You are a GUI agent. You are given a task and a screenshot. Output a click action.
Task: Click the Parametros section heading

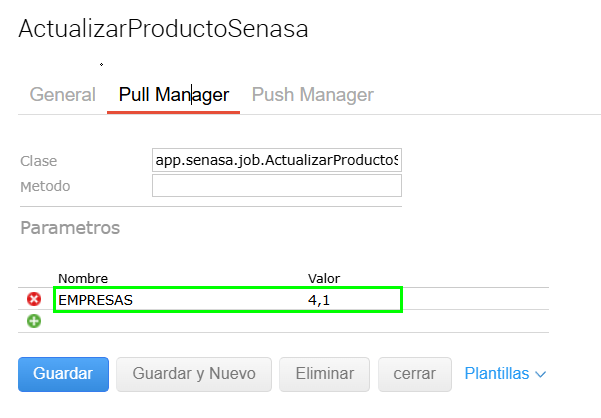pyautogui.click(x=70, y=228)
